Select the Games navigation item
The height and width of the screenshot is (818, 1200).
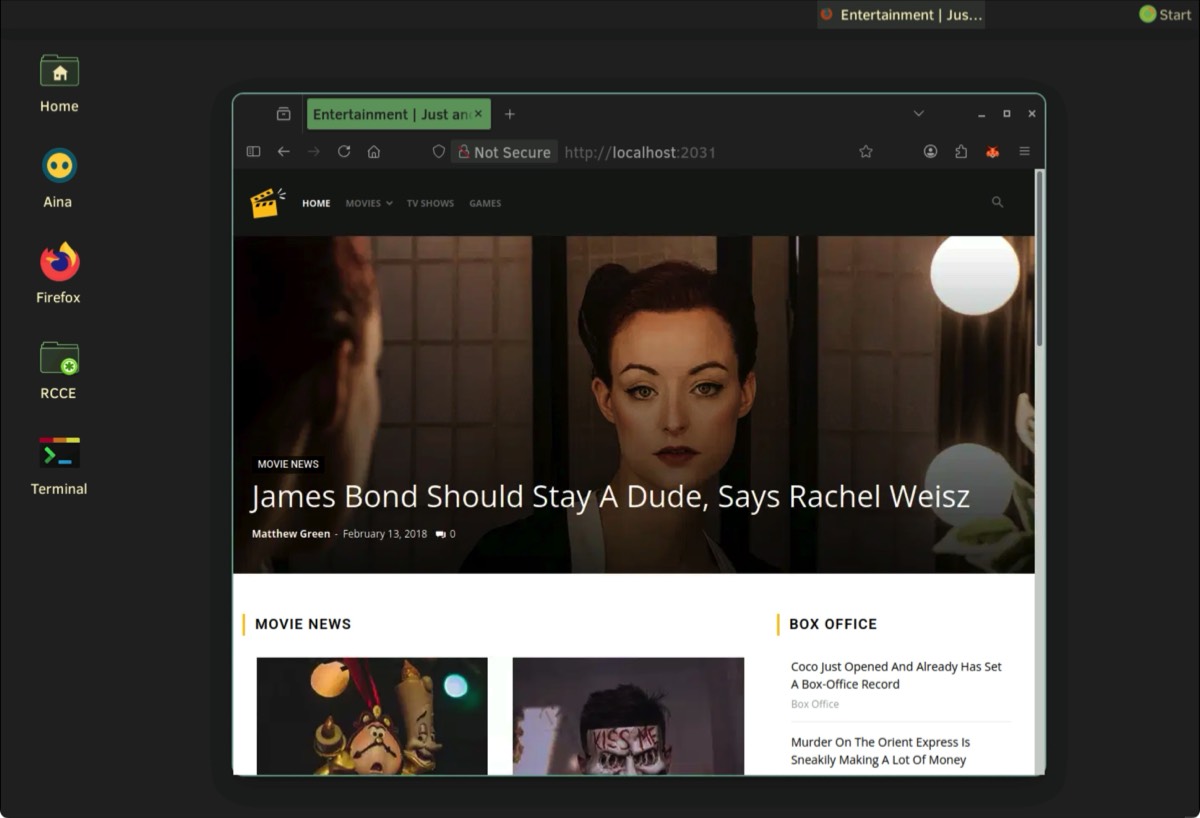[485, 203]
